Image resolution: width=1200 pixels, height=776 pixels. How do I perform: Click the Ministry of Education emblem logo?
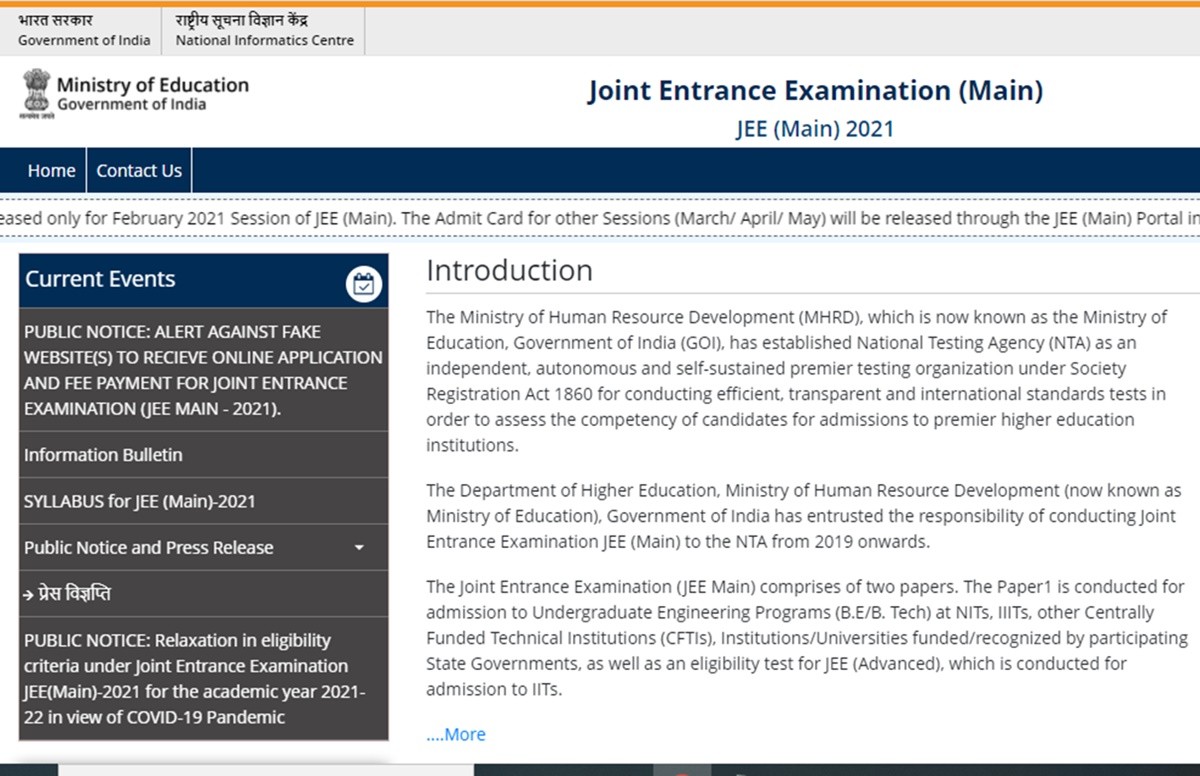click(x=37, y=94)
